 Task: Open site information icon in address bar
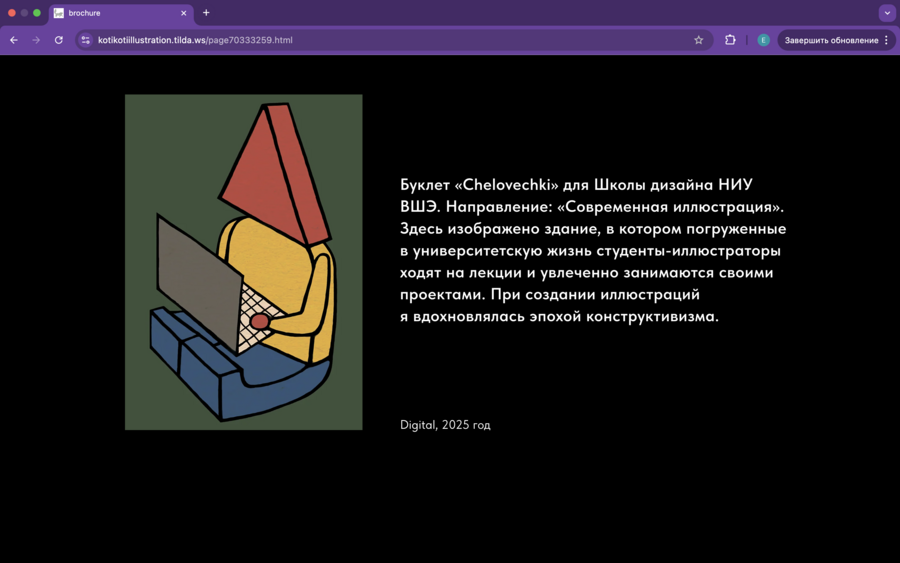[x=86, y=40]
